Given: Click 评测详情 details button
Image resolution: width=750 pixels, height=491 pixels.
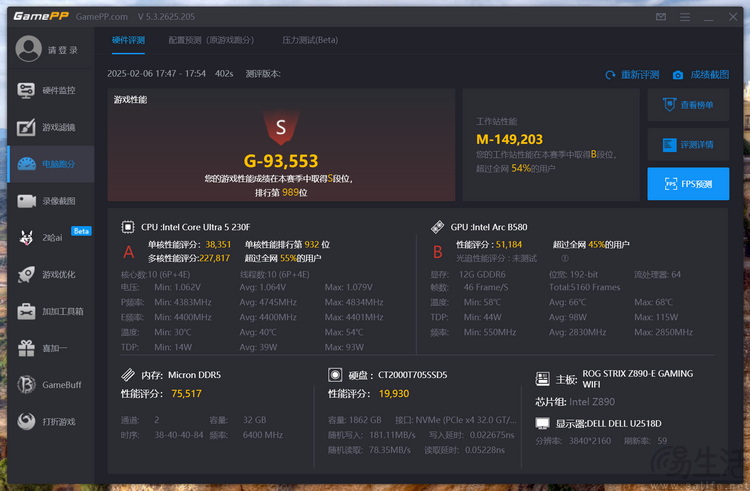Looking at the screenshot, I should tap(688, 144).
